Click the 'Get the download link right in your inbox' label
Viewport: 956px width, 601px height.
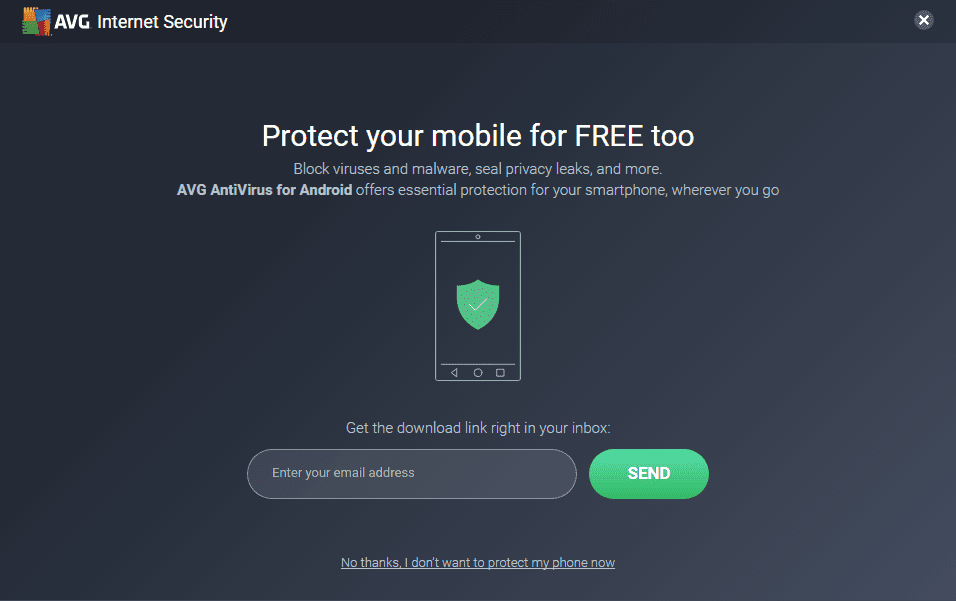(x=477, y=427)
